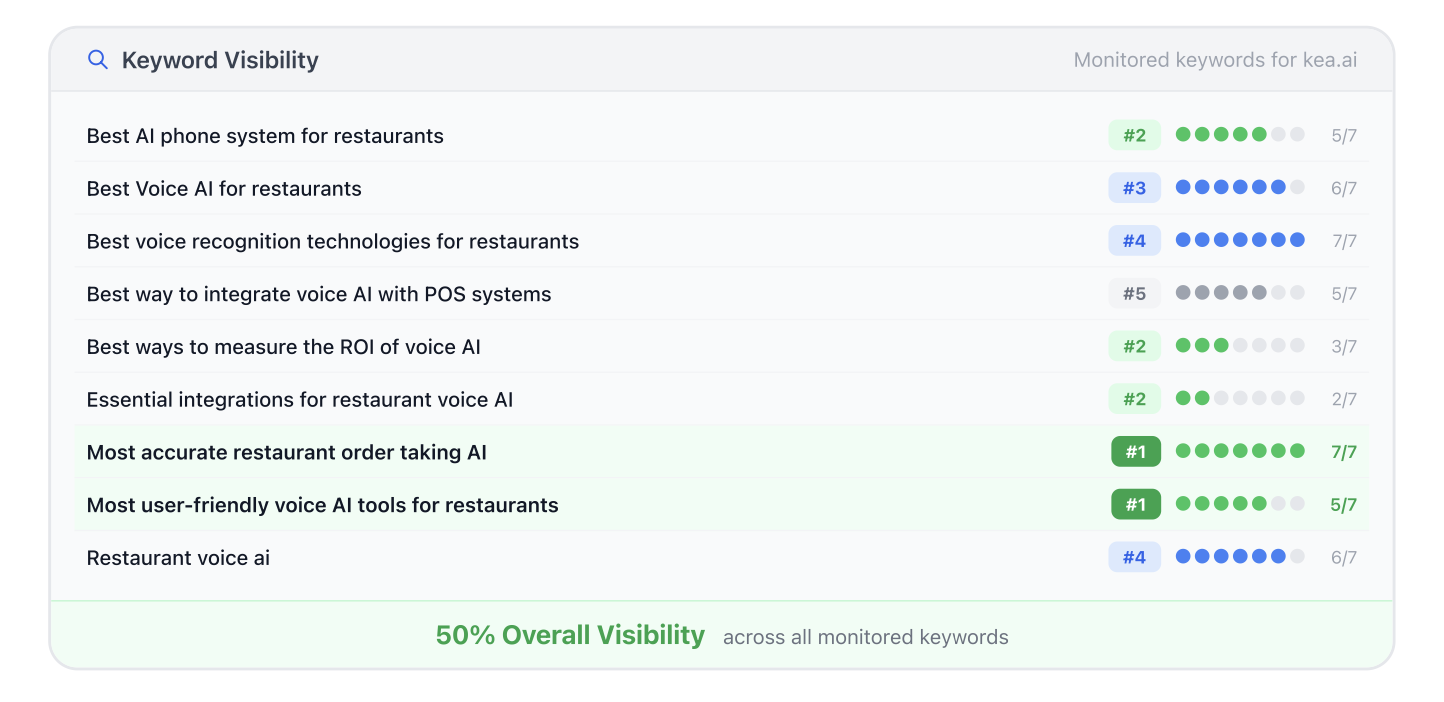Click the #3 badge for Best Voice AI

[x=1134, y=188]
